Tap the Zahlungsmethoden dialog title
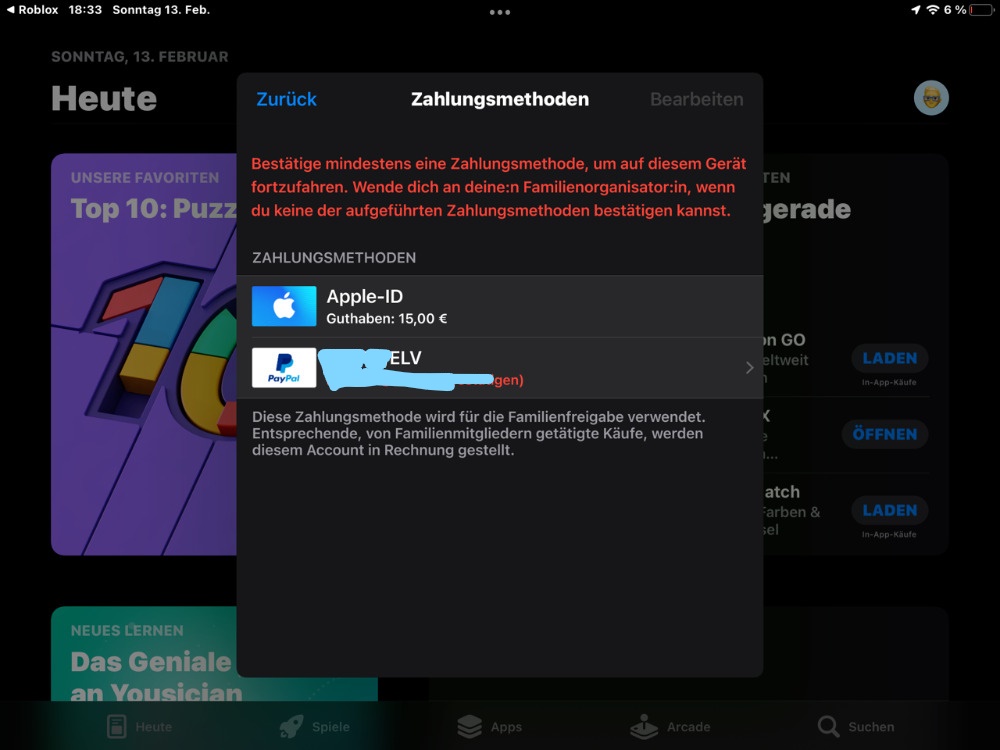This screenshot has height=750, width=1000. 499,99
